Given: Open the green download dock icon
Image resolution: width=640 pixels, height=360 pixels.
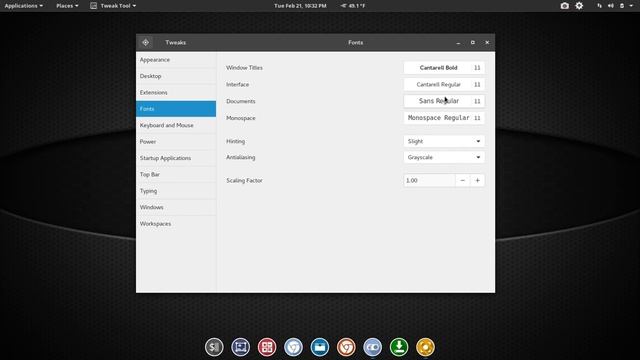Looking at the screenshot, I should pyautogui.click(x=399, y=347).
